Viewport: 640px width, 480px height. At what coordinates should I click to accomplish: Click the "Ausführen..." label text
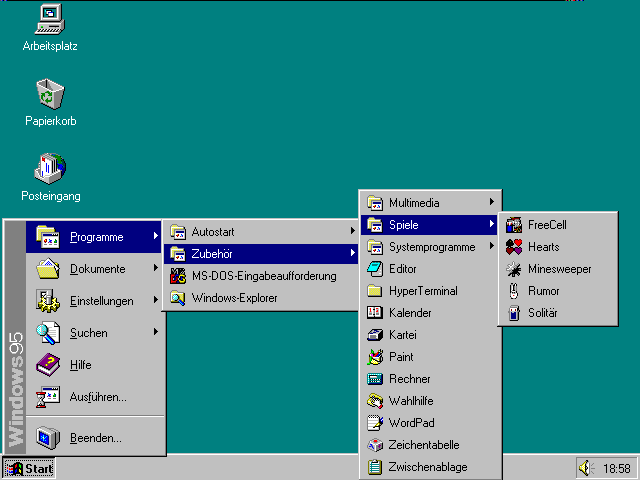(98, 397)
